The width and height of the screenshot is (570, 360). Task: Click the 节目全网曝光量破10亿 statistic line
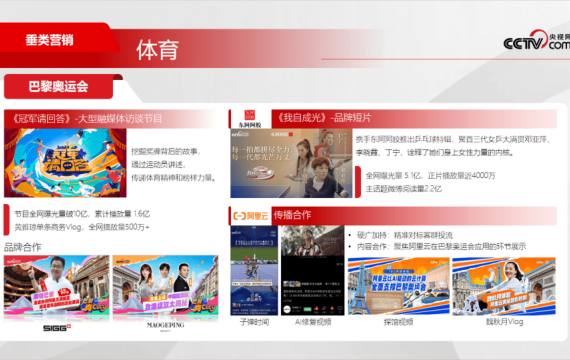[82, 214]
